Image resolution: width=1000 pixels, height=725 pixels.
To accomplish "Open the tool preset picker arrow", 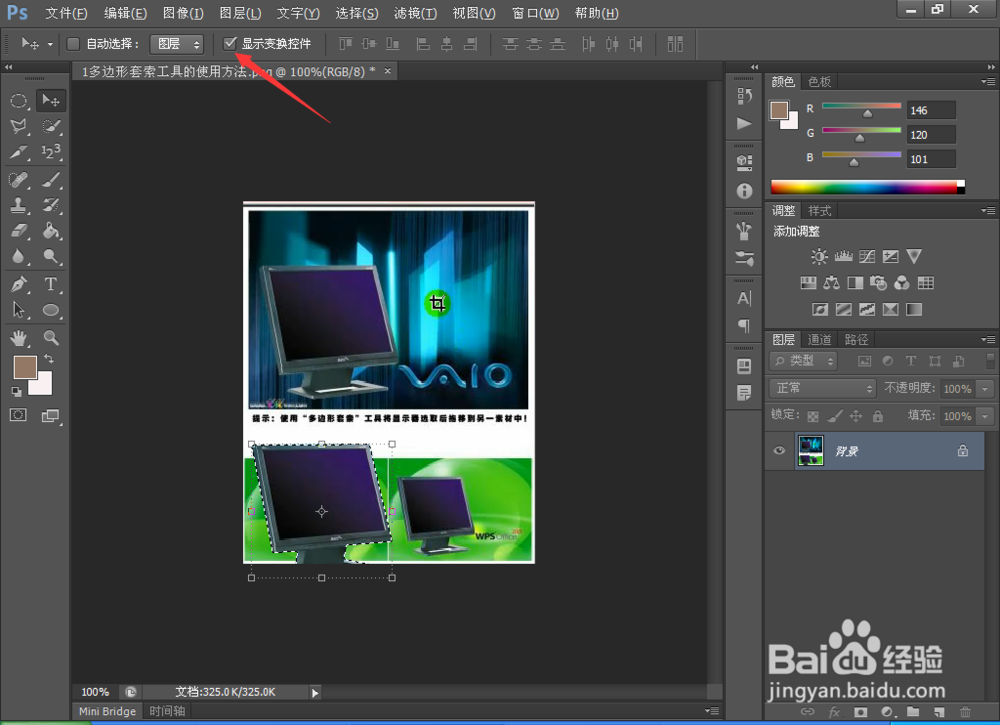I will (x=50, y=44).
